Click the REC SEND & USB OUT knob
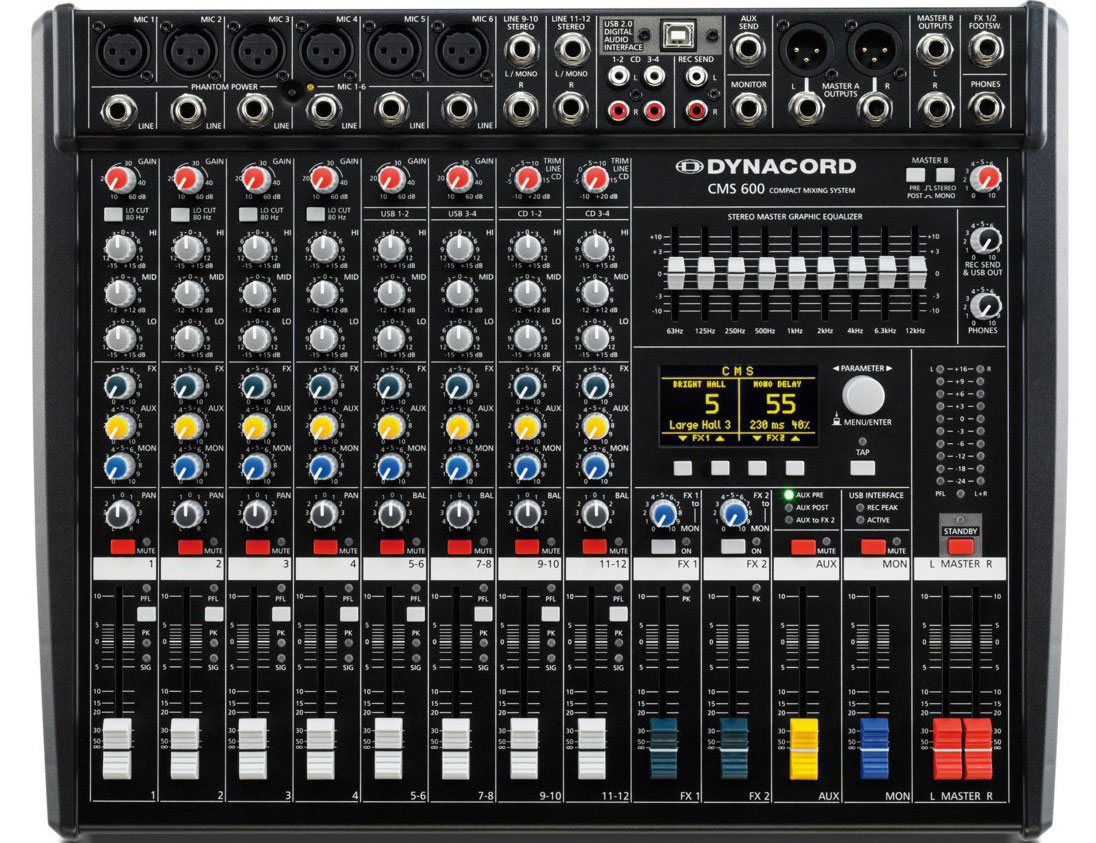Screen dimensions: 1096x843 pyautogui.click(x=986, y=240)
